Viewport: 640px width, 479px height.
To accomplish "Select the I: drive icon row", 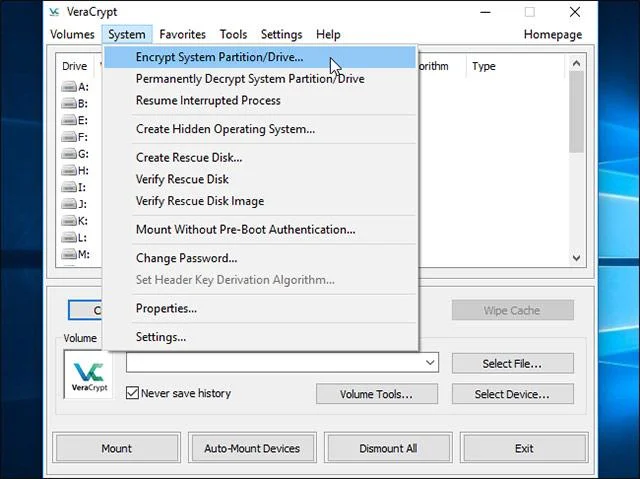I will 75,187.
